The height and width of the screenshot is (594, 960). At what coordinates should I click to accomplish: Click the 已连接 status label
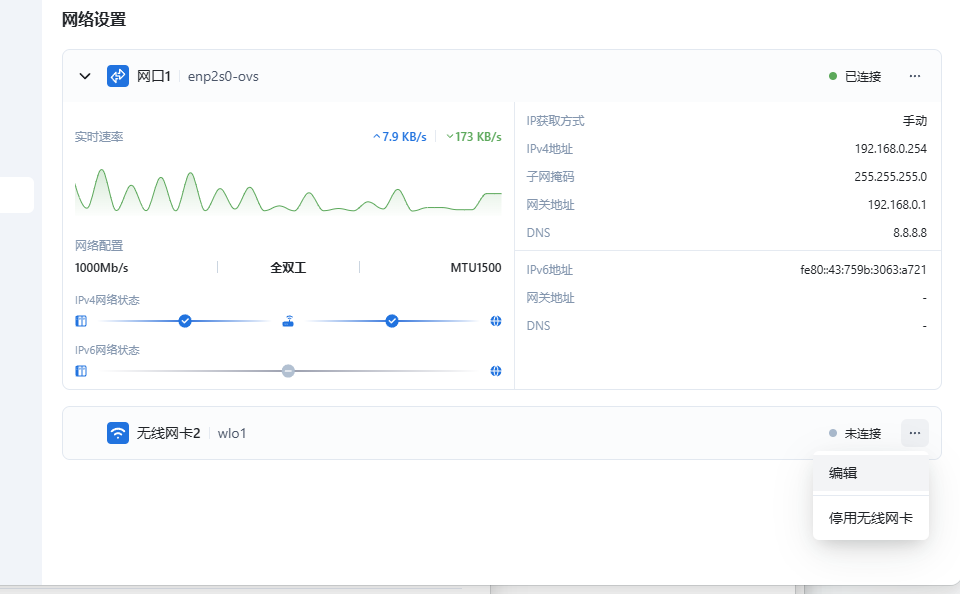tap(863, 77)
